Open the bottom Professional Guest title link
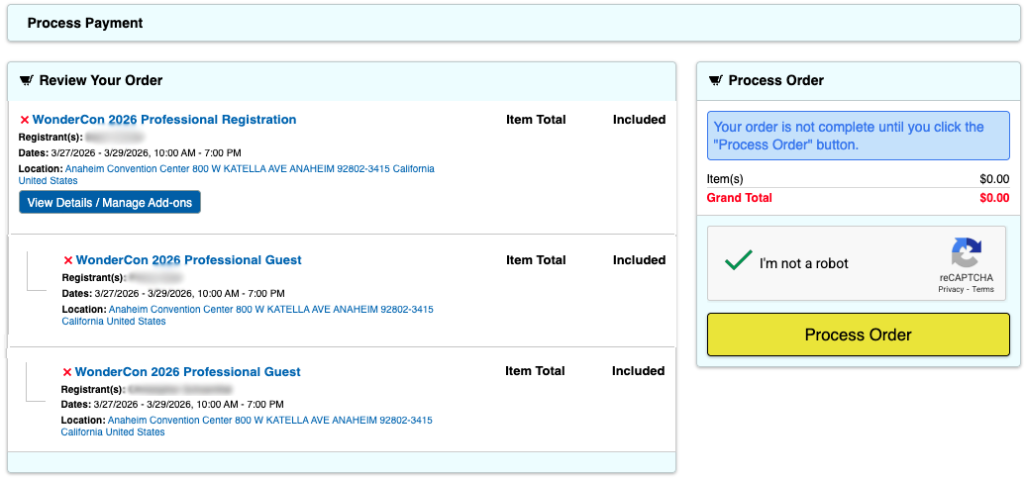 coord(188,372)
